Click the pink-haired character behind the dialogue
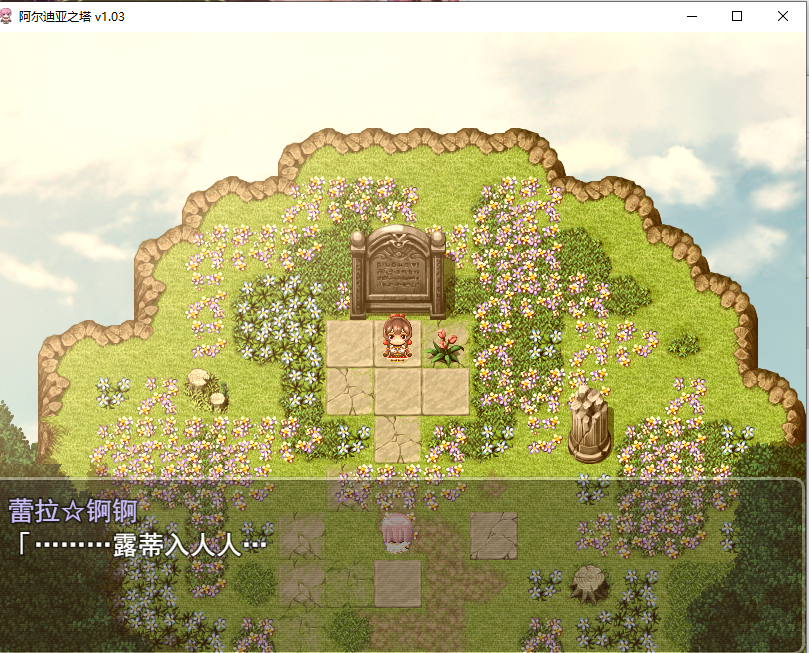Image resolution: width=809 pixels, height=653 pixels. coord(397,534)
